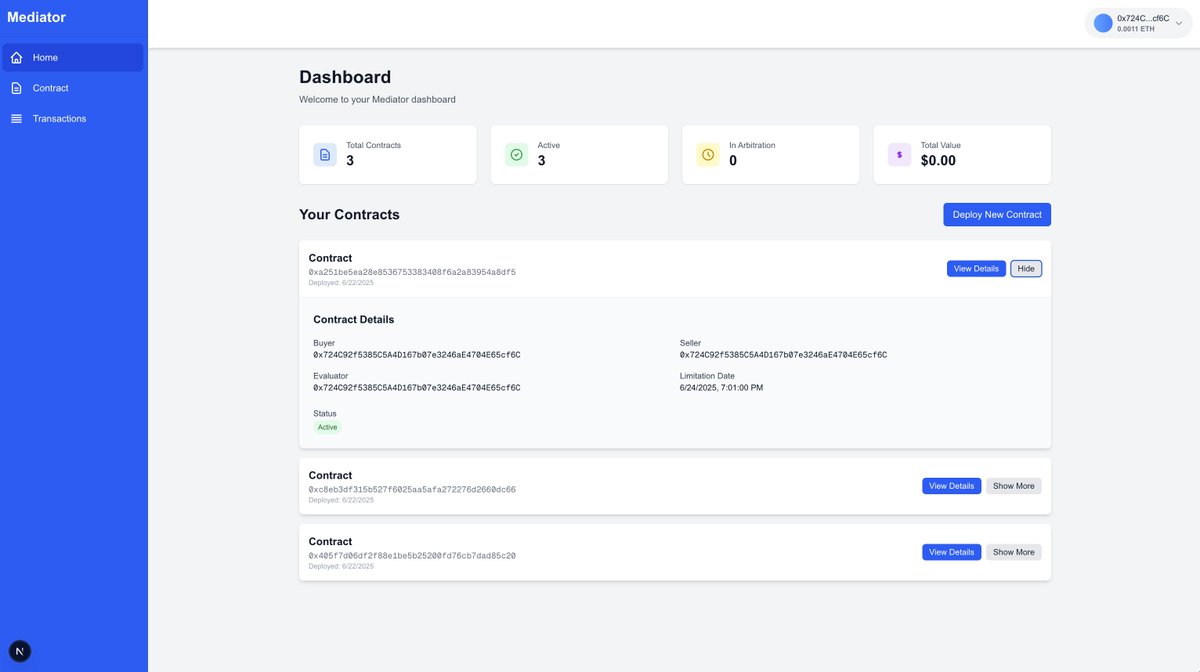
Task: View Details of the first contract
Action: (976, 267)
